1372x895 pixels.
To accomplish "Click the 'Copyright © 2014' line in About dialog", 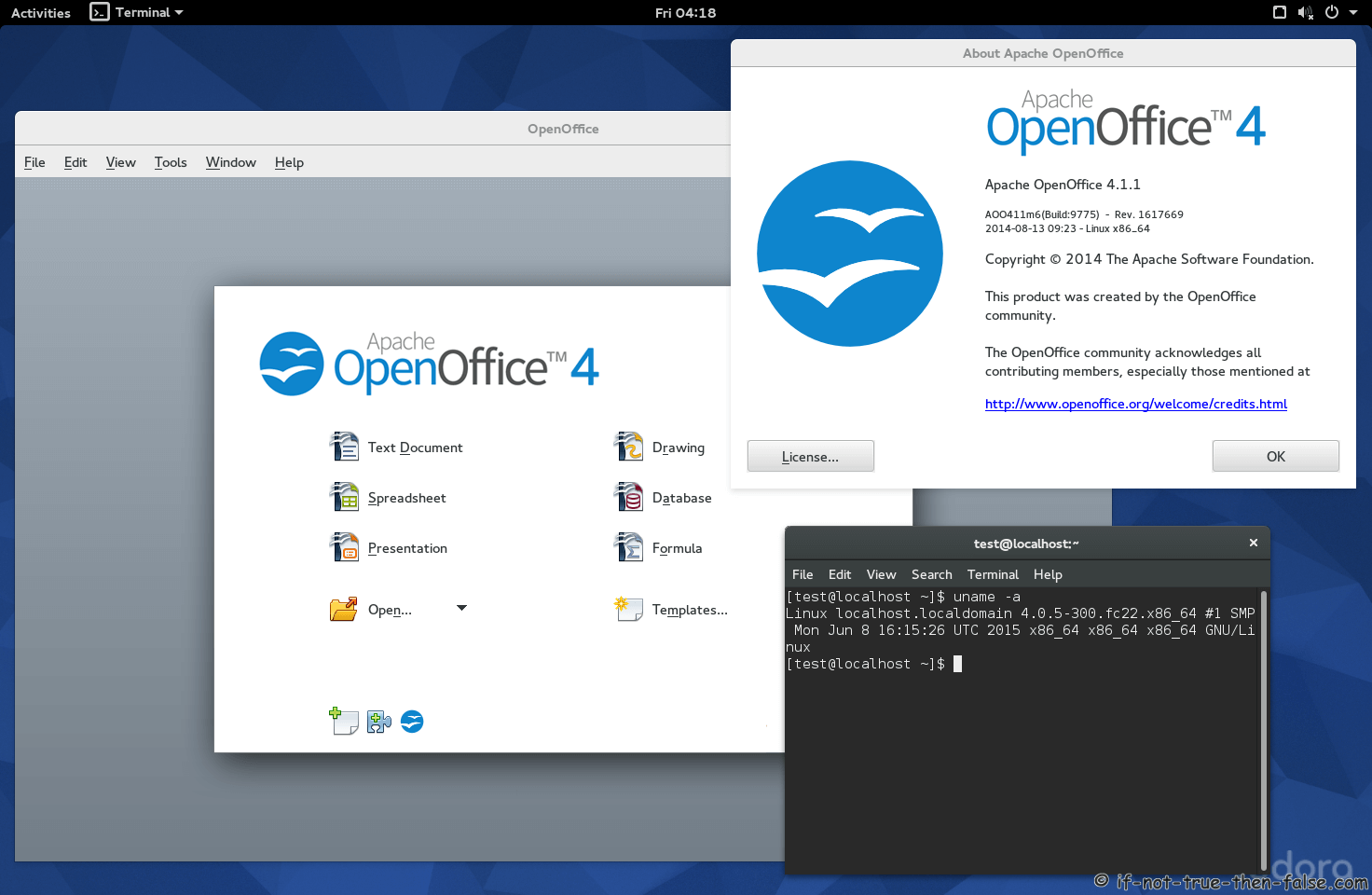I will click(x=1149, y=259).
